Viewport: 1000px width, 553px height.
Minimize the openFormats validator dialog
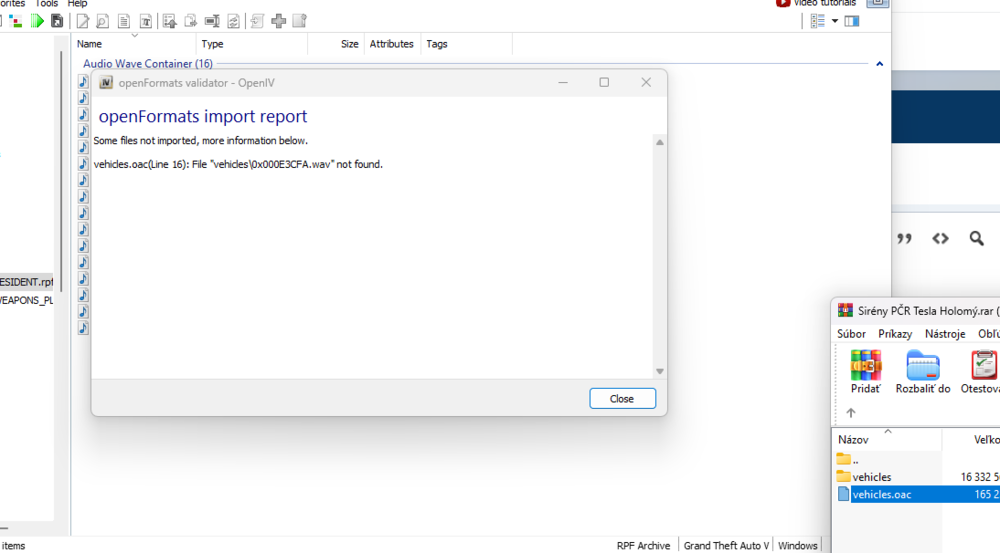[x=562, y=82]
